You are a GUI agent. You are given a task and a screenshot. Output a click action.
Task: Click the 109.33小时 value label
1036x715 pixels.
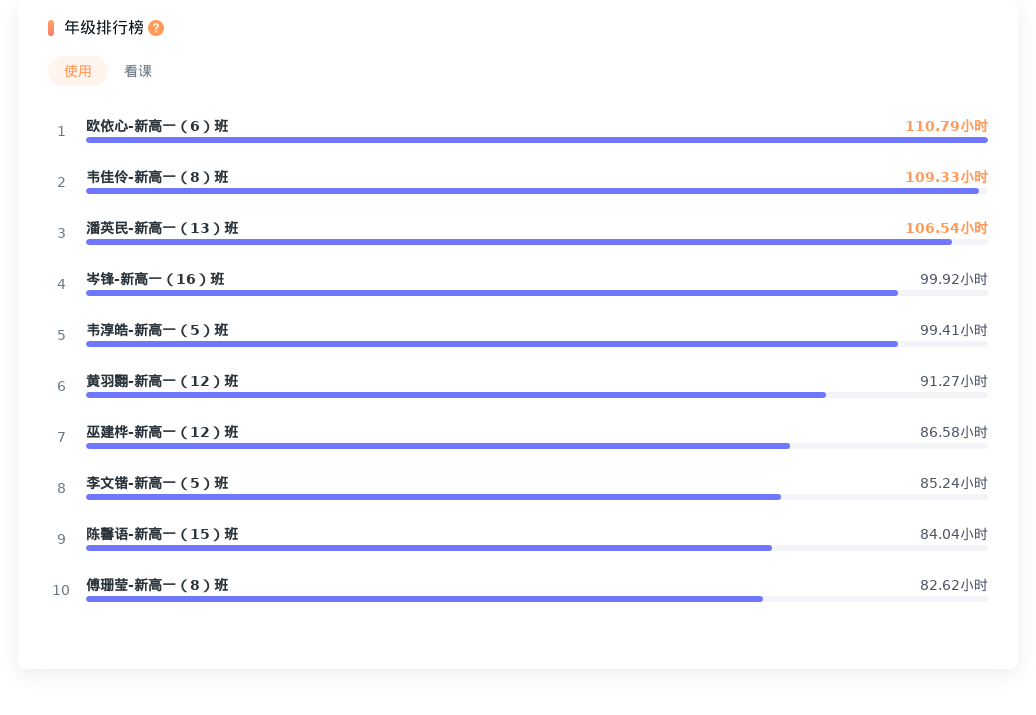(946, 177)
